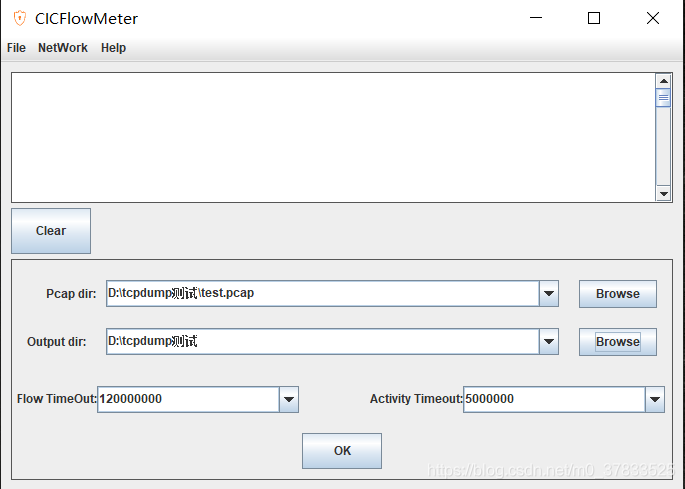Image resolution: width=685 pixels, height=489 pixels.
Task: Click the log area scroll-up arrow
Action: click(x=664, y=81)
